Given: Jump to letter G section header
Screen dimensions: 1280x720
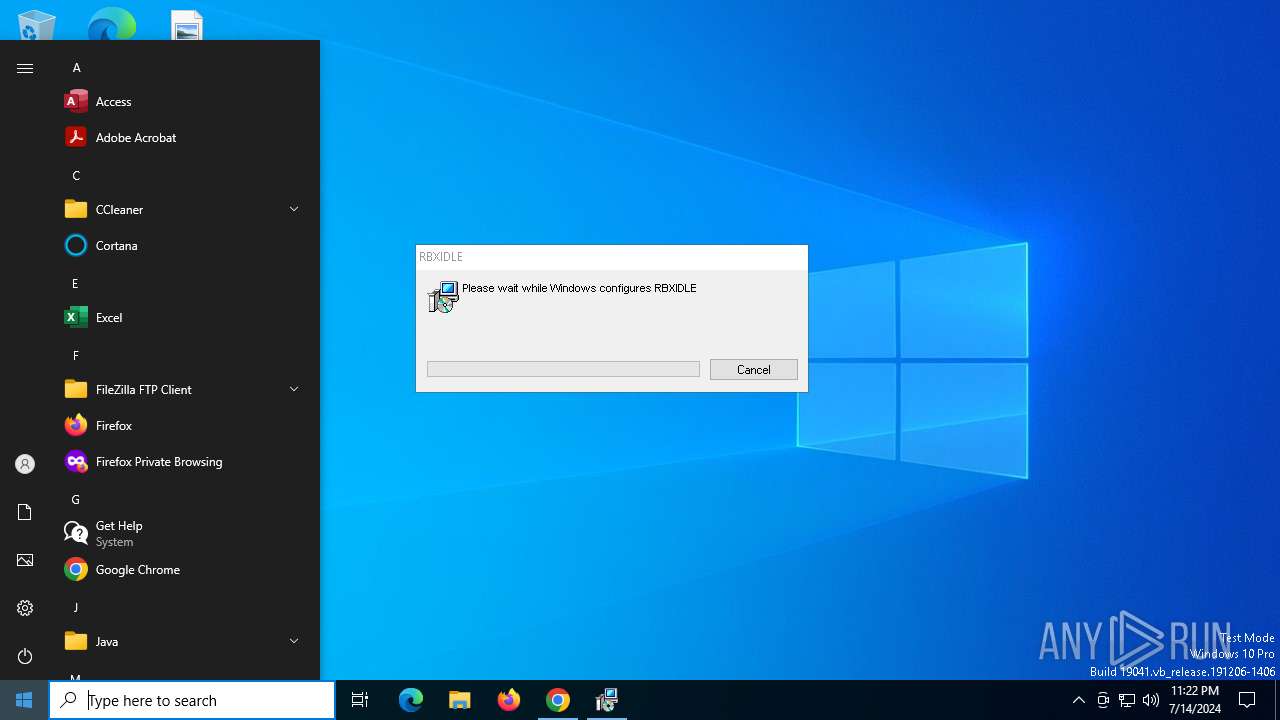Looking at the screenshot, I should (75, 500).
